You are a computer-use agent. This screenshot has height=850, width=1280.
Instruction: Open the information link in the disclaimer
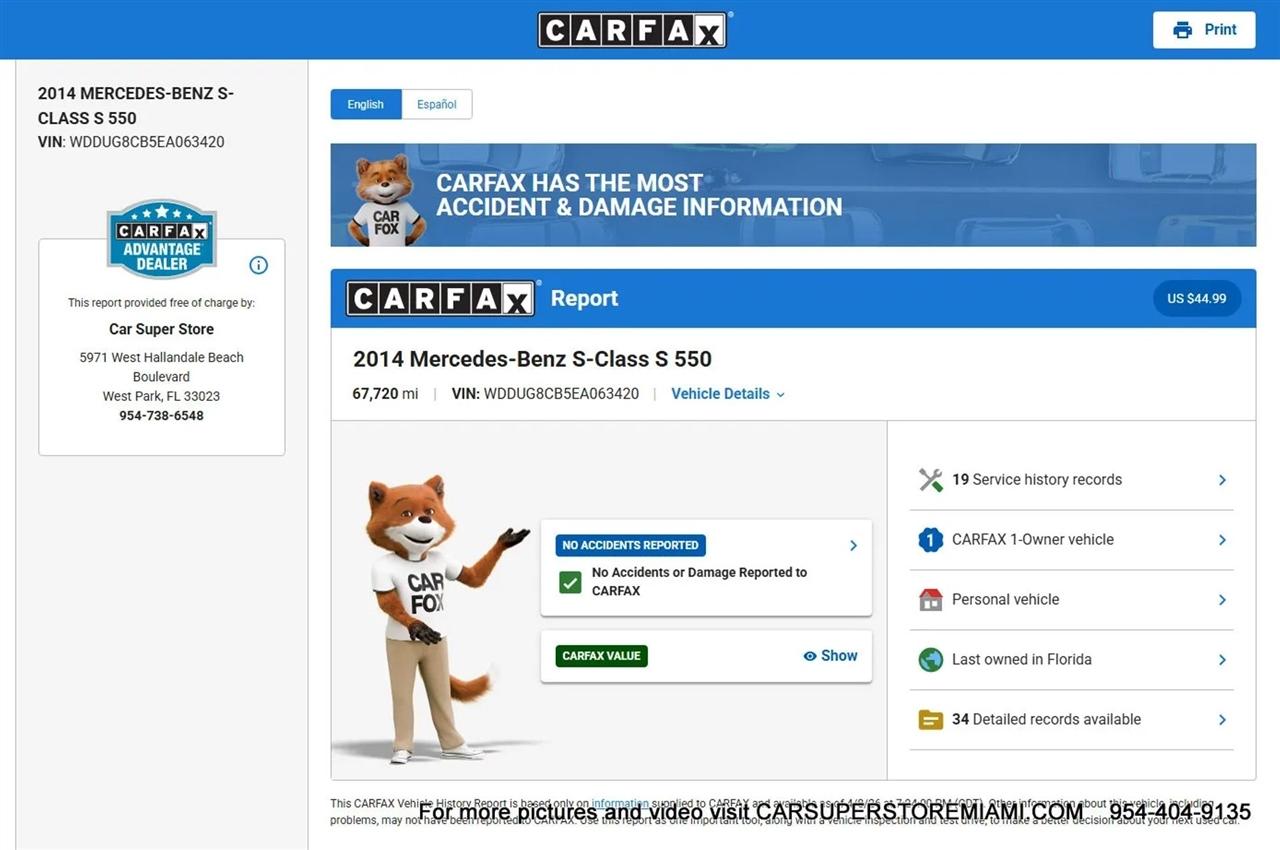tap(619, 803)
